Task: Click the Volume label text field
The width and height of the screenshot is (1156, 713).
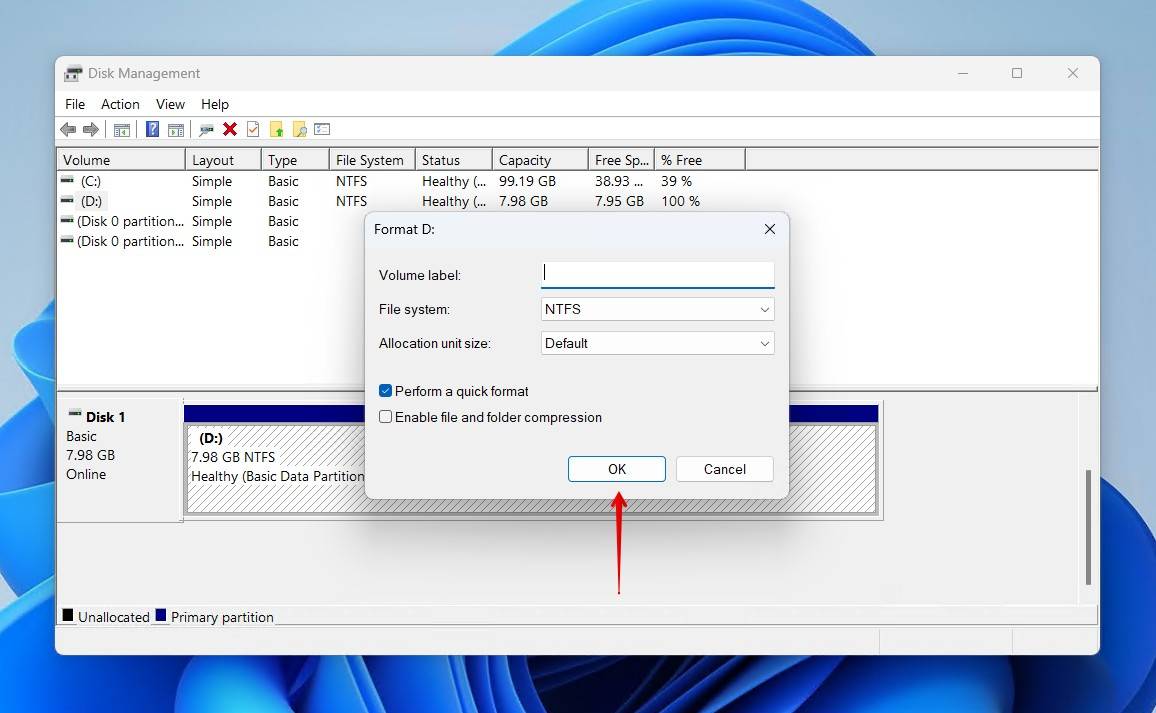Action: pyautogui.click(x=657, y=274)
